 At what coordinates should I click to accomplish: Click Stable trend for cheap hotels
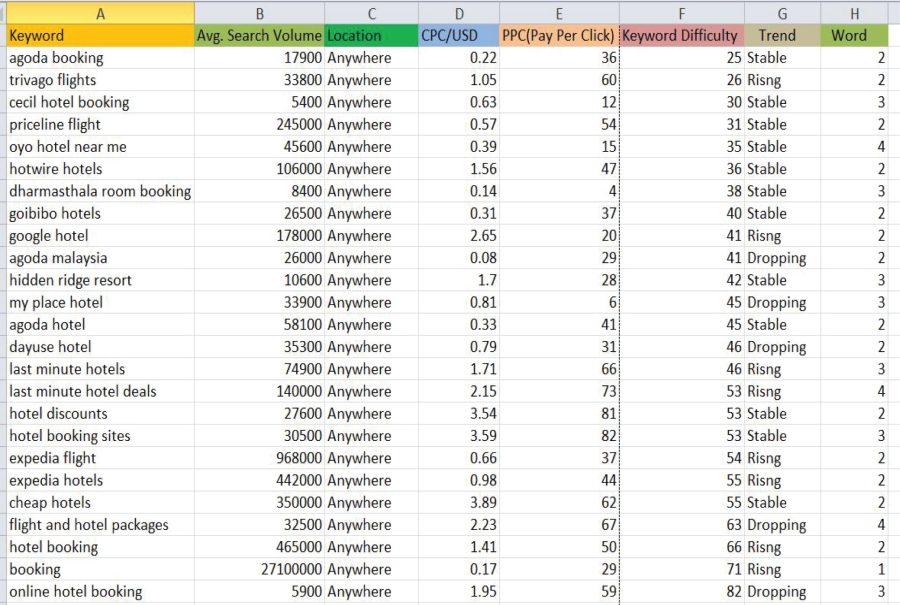pyautogui.click(x=782, y=503)
